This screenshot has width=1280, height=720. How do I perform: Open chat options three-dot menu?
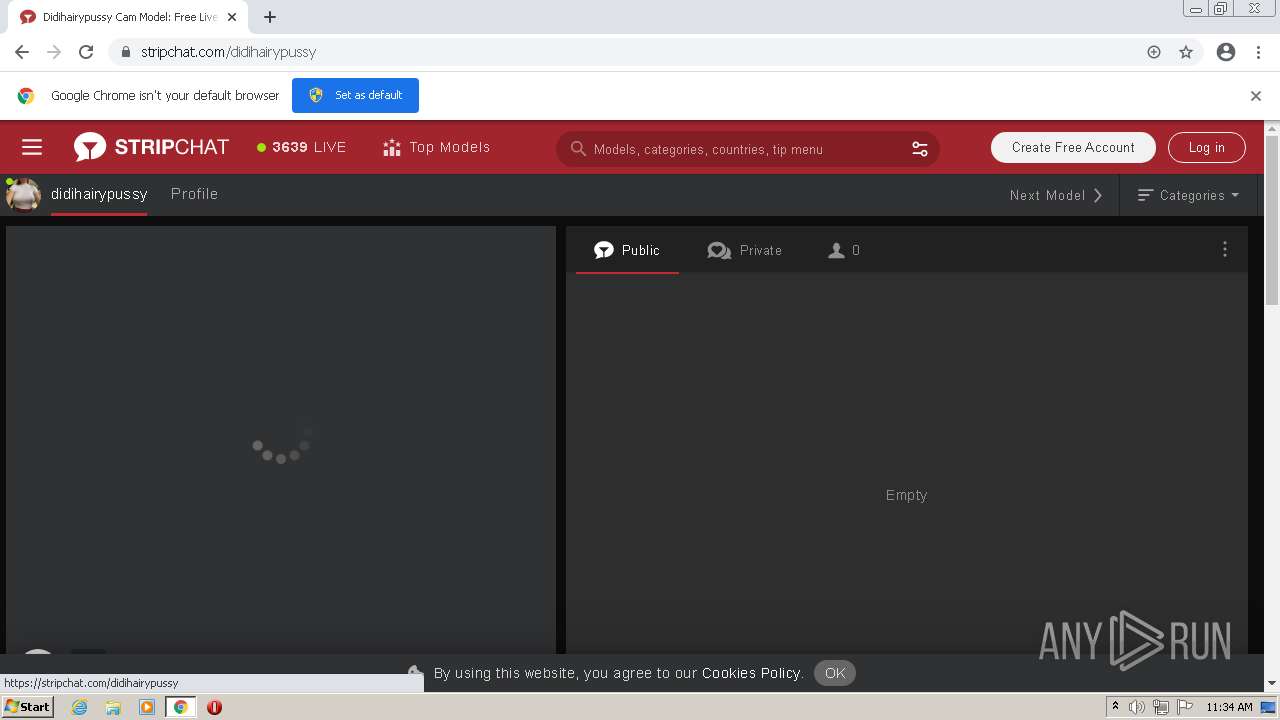[x=1225, y=249]
